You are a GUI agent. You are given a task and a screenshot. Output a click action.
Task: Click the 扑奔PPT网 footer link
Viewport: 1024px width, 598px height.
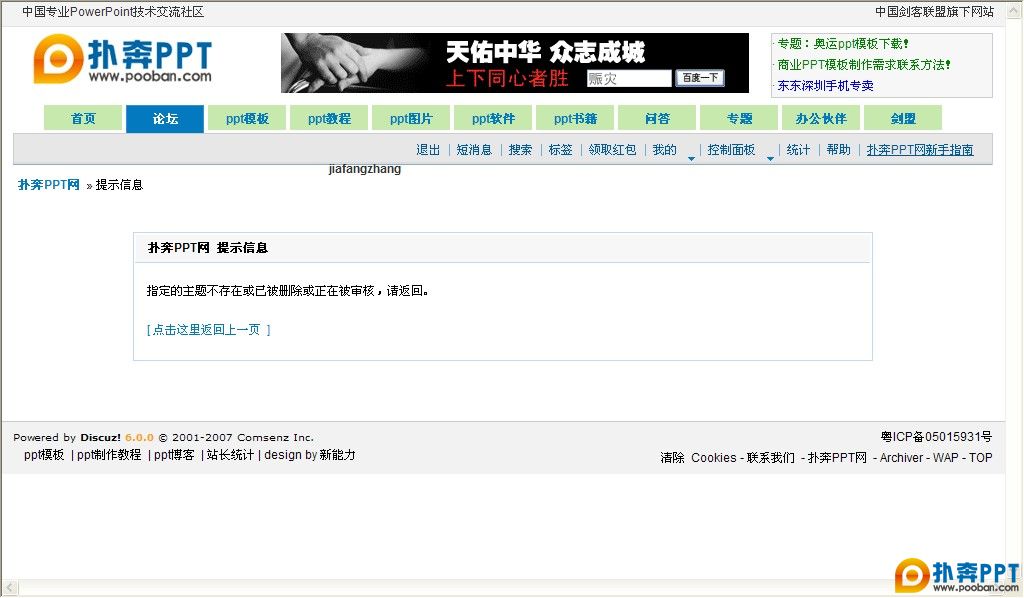click(x=837, y=458)
